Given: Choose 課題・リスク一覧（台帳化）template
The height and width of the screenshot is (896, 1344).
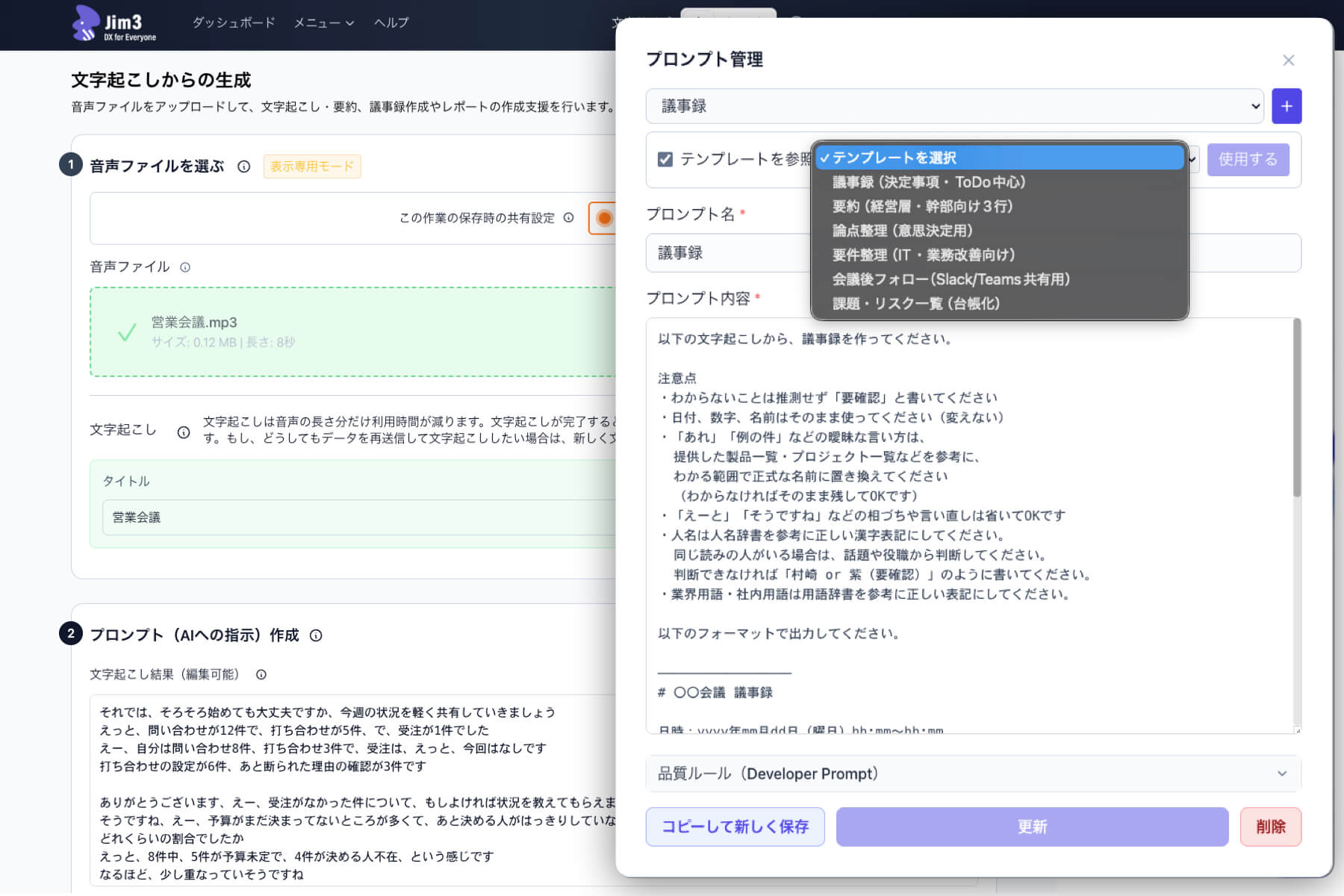Looking at the screenshot, I should pyautogui.click(x=1000, y=303).
